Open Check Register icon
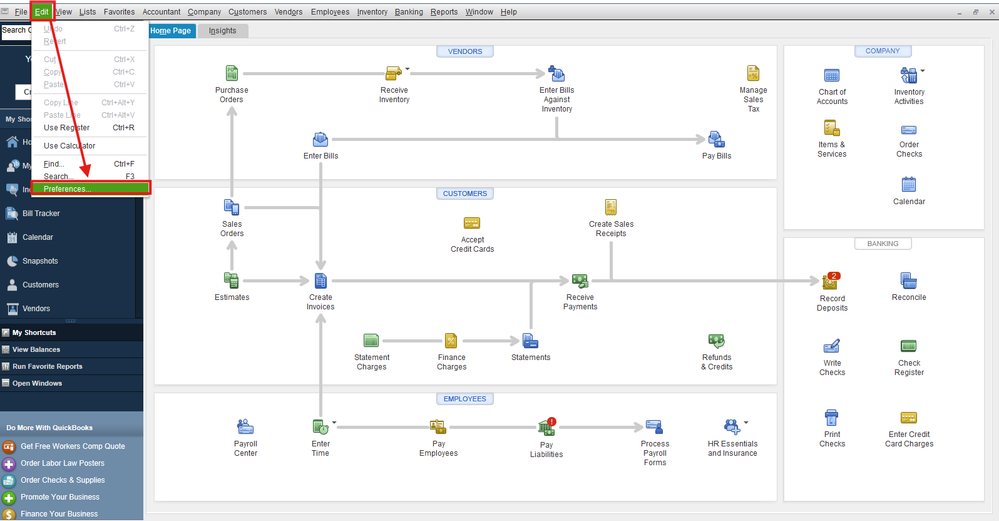Image resolution: width=999 pixels, height=521 pixels. (909, 346)
